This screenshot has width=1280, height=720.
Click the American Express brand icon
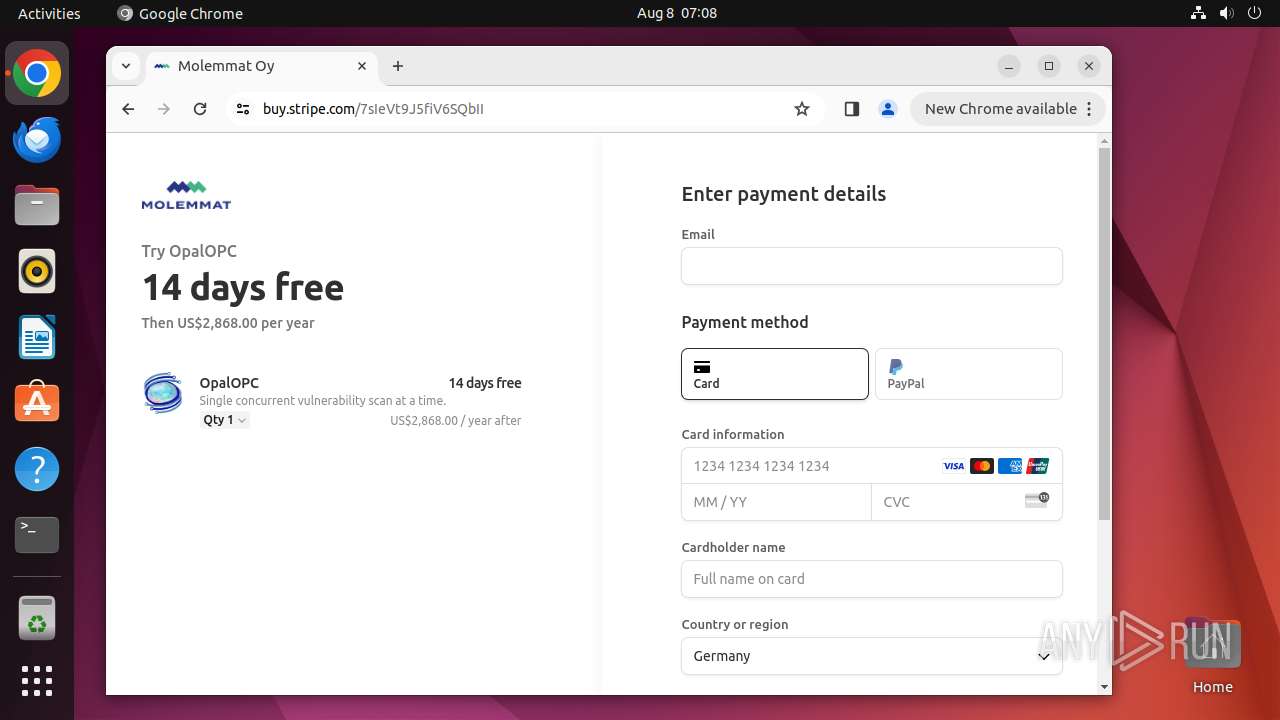coord(1010,466)
